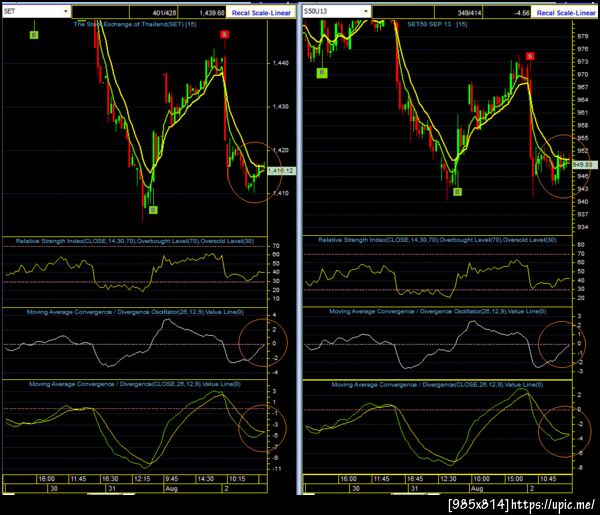Select the MACD Oscillator title on SET50 chart

pyautogui.click(x=438, y=311)
